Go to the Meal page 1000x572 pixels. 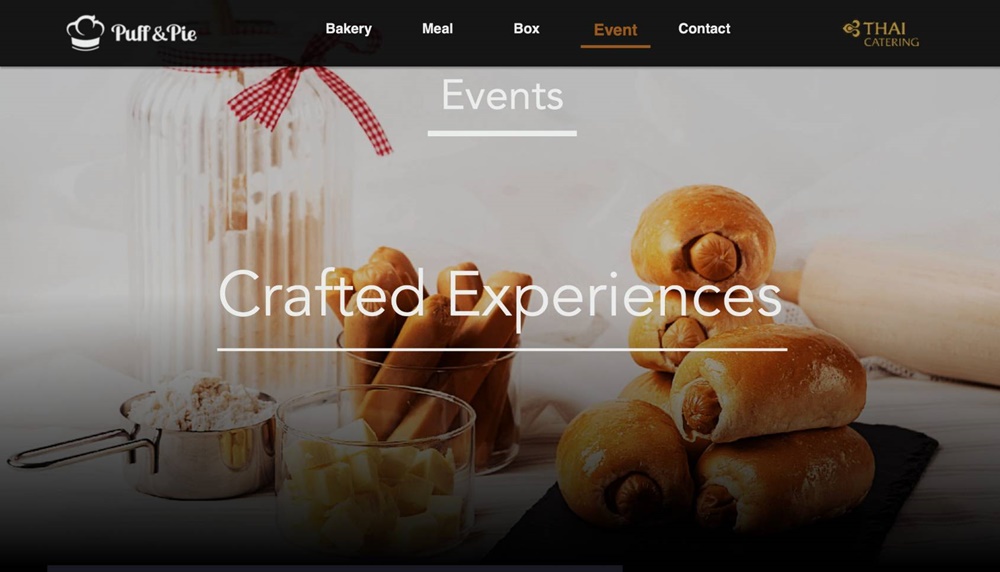pyautogui.click(x=437, y=29)
